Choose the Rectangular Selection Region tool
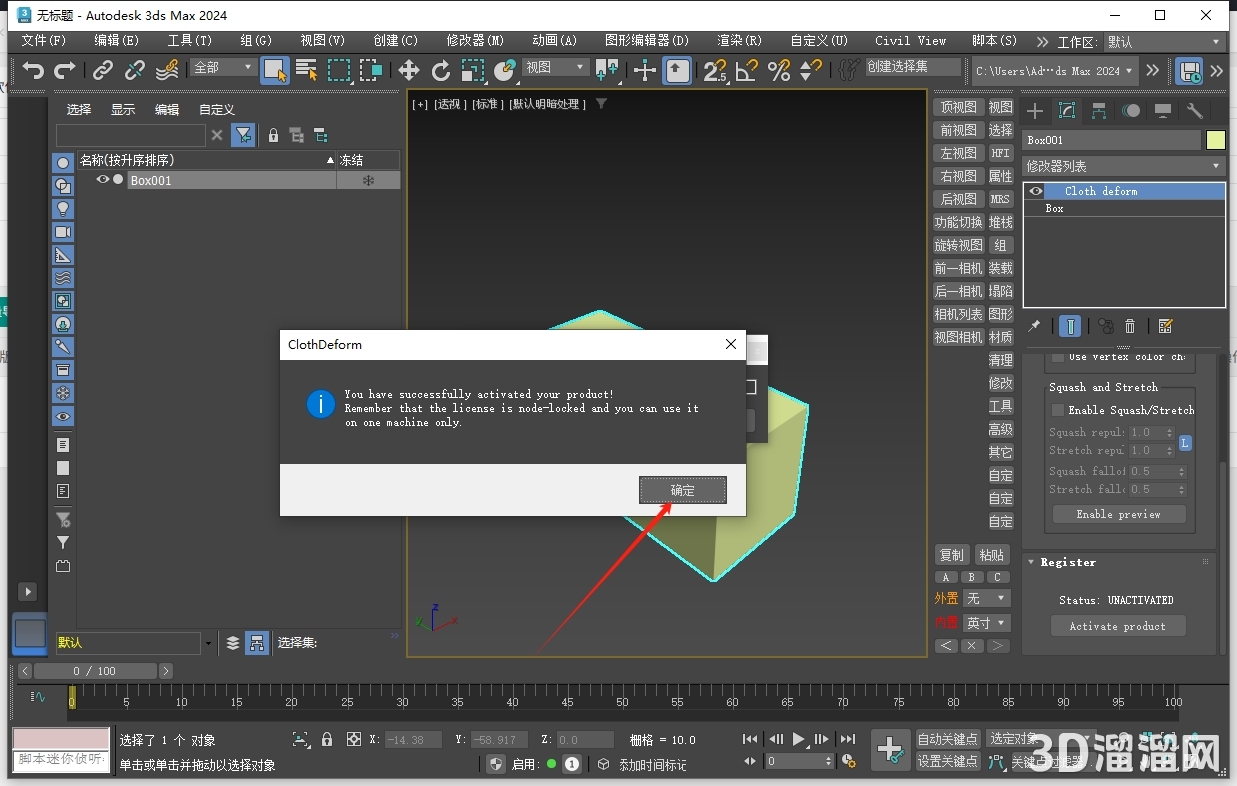1237x786 pixels. 340,70
